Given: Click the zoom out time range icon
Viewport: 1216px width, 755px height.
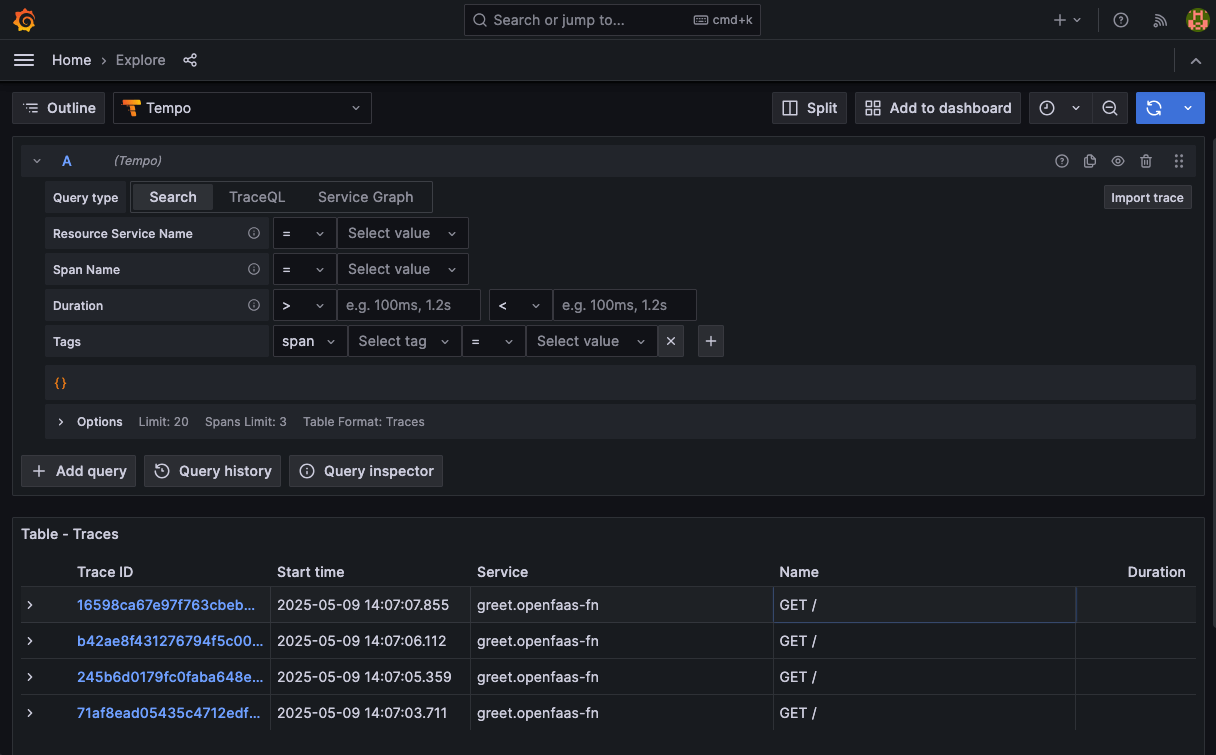Looking at the screenshot, I should [x=1110, y=108].
